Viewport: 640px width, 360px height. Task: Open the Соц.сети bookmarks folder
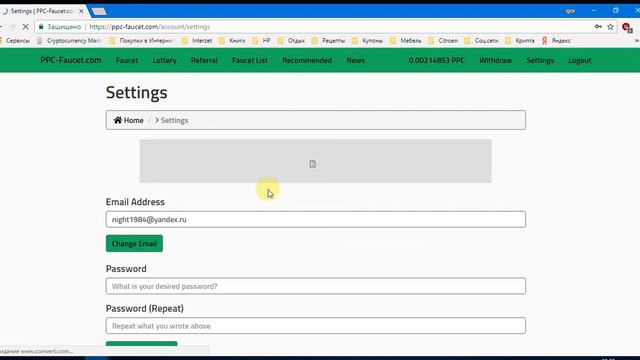click(x=482, y=41)
